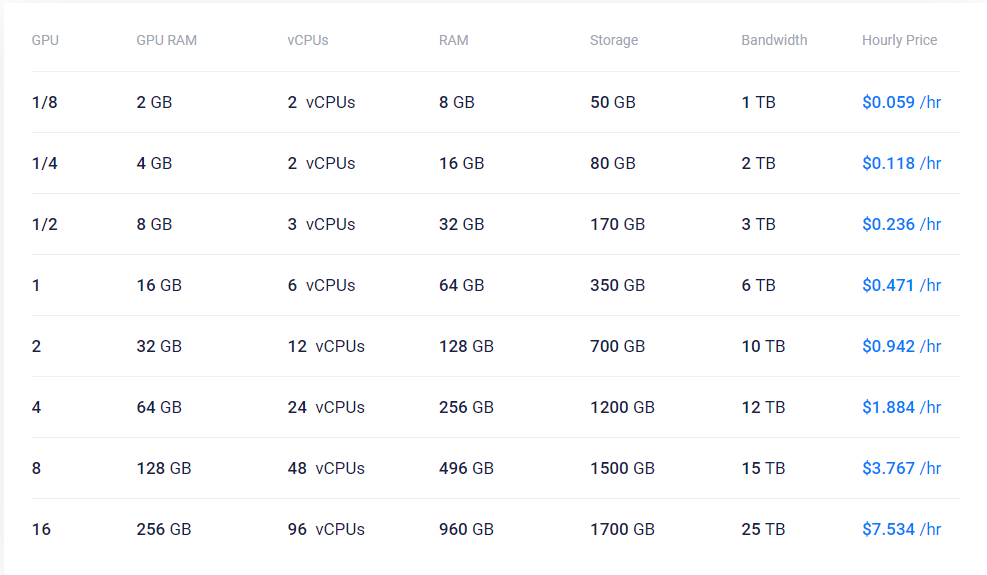Select the $1.884 /hr hourly price

click(901, 407)
